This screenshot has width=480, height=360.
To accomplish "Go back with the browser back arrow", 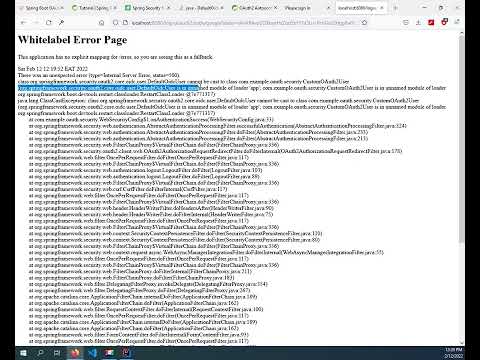I will coord(23,23).
